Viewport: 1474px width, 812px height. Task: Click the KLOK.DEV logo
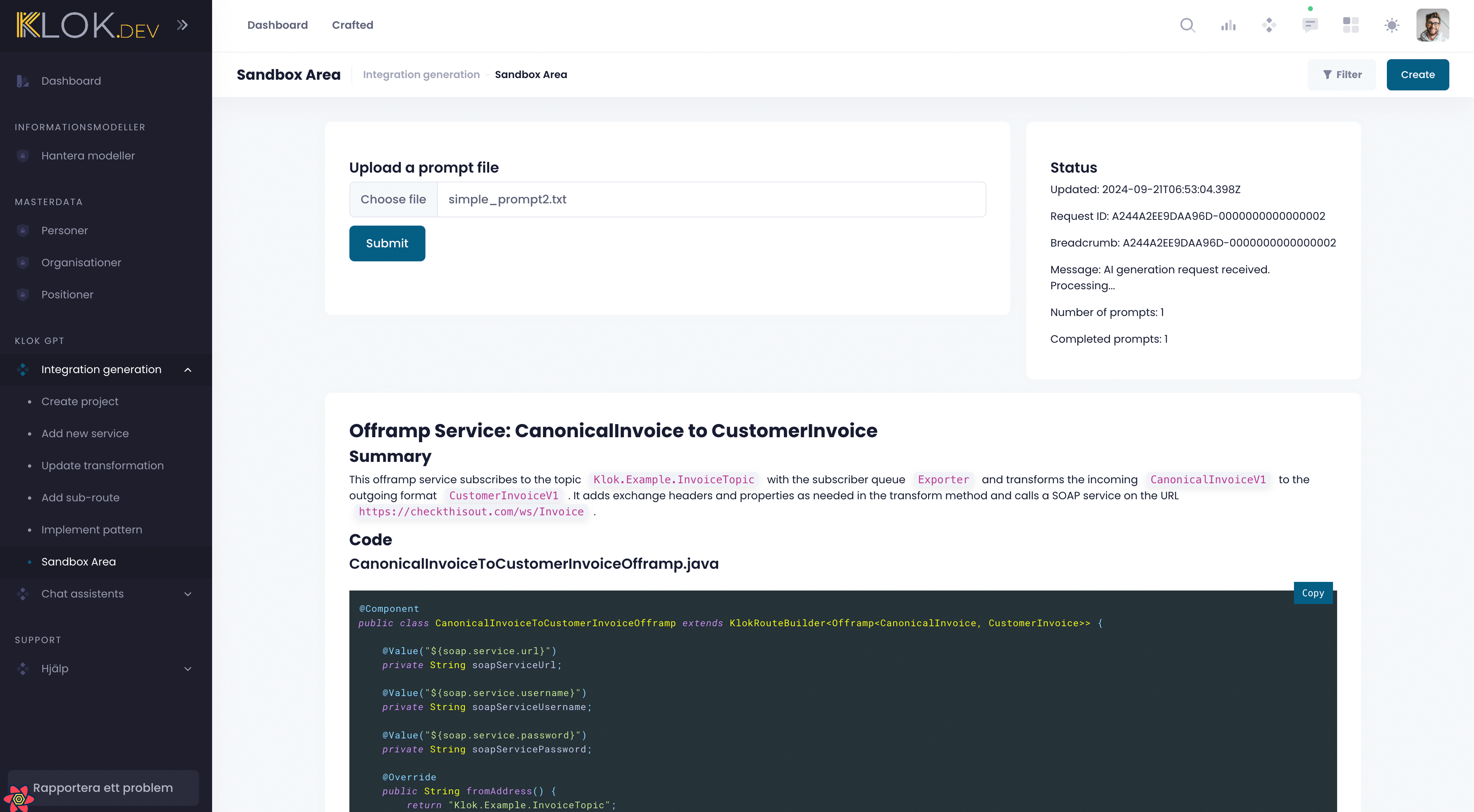tap(88, 25)
